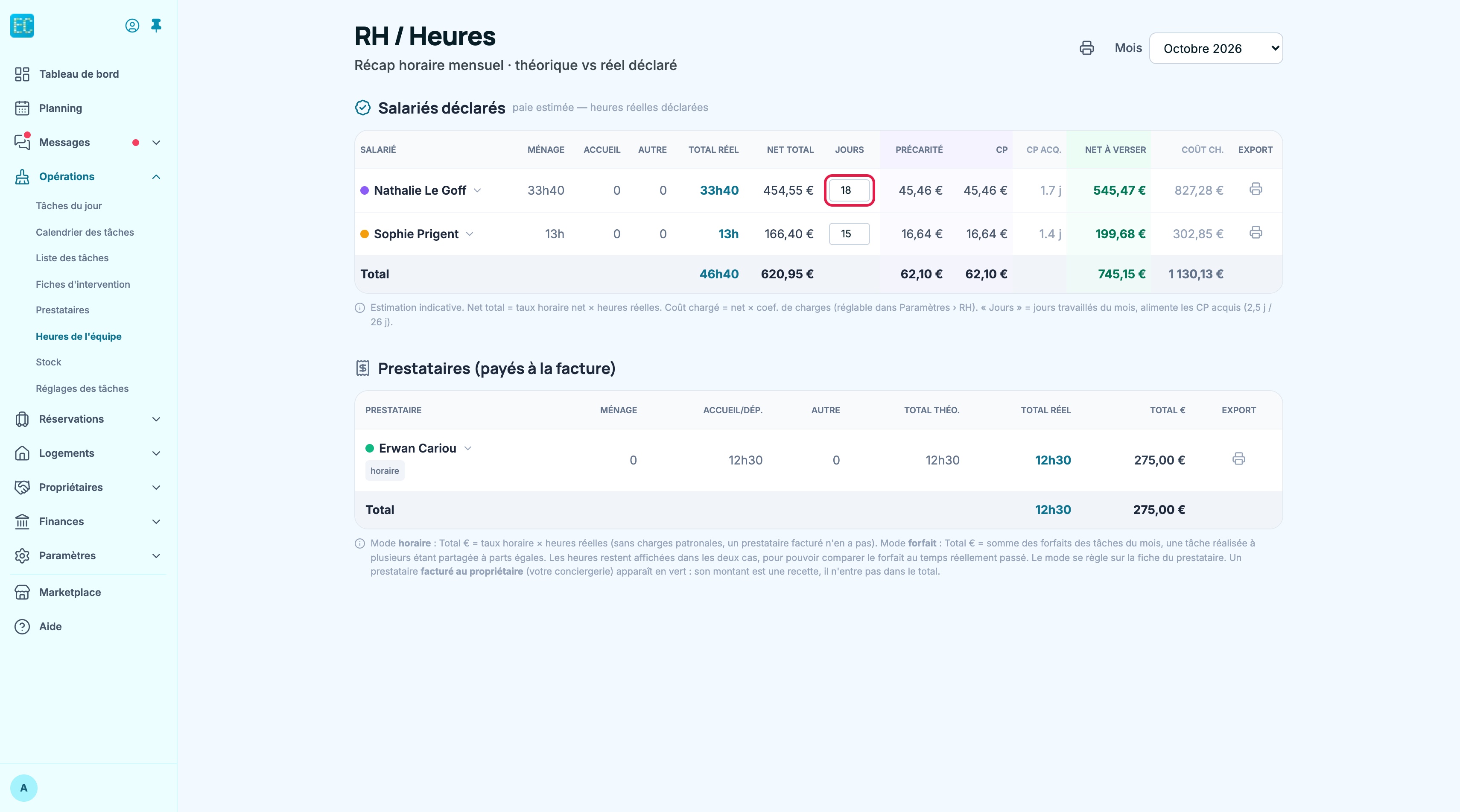Expand Nathalie Le Goff's row chevron
The image size is (1460, 812).
477,190
